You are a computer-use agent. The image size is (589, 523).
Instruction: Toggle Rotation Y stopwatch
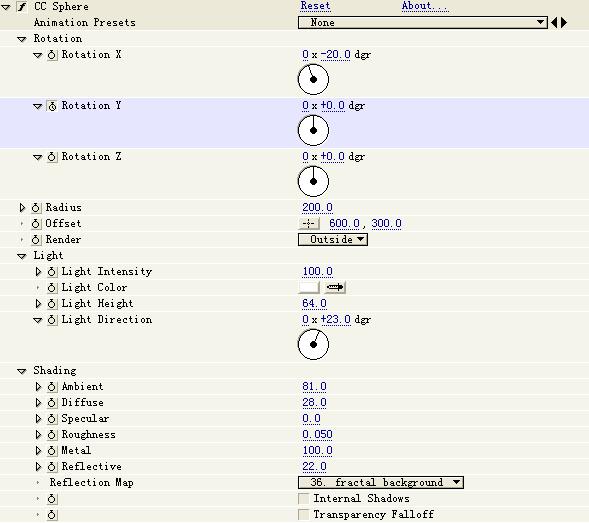(x=52, y=106)
